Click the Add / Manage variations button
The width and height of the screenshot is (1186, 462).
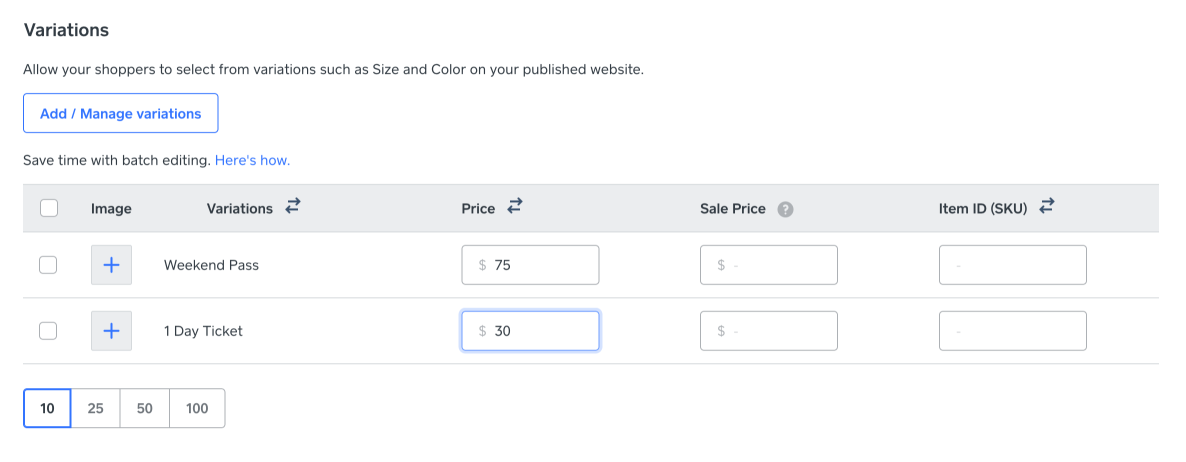click(x=120, y=114)
